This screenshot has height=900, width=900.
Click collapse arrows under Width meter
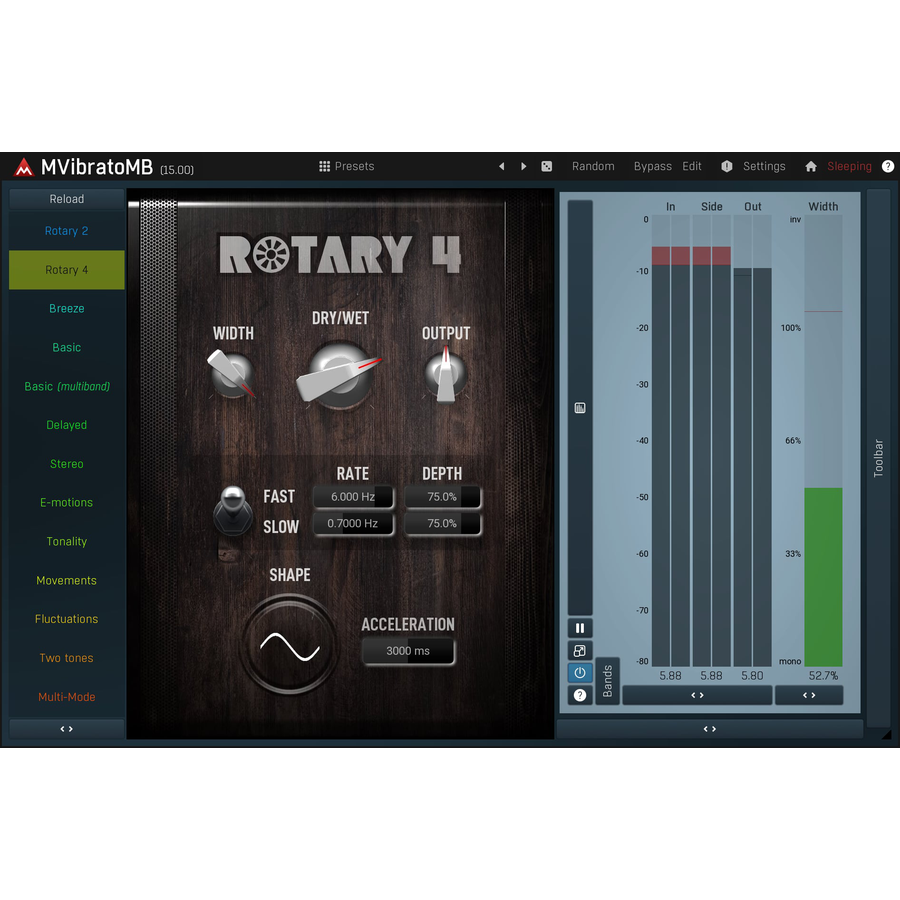809,695
